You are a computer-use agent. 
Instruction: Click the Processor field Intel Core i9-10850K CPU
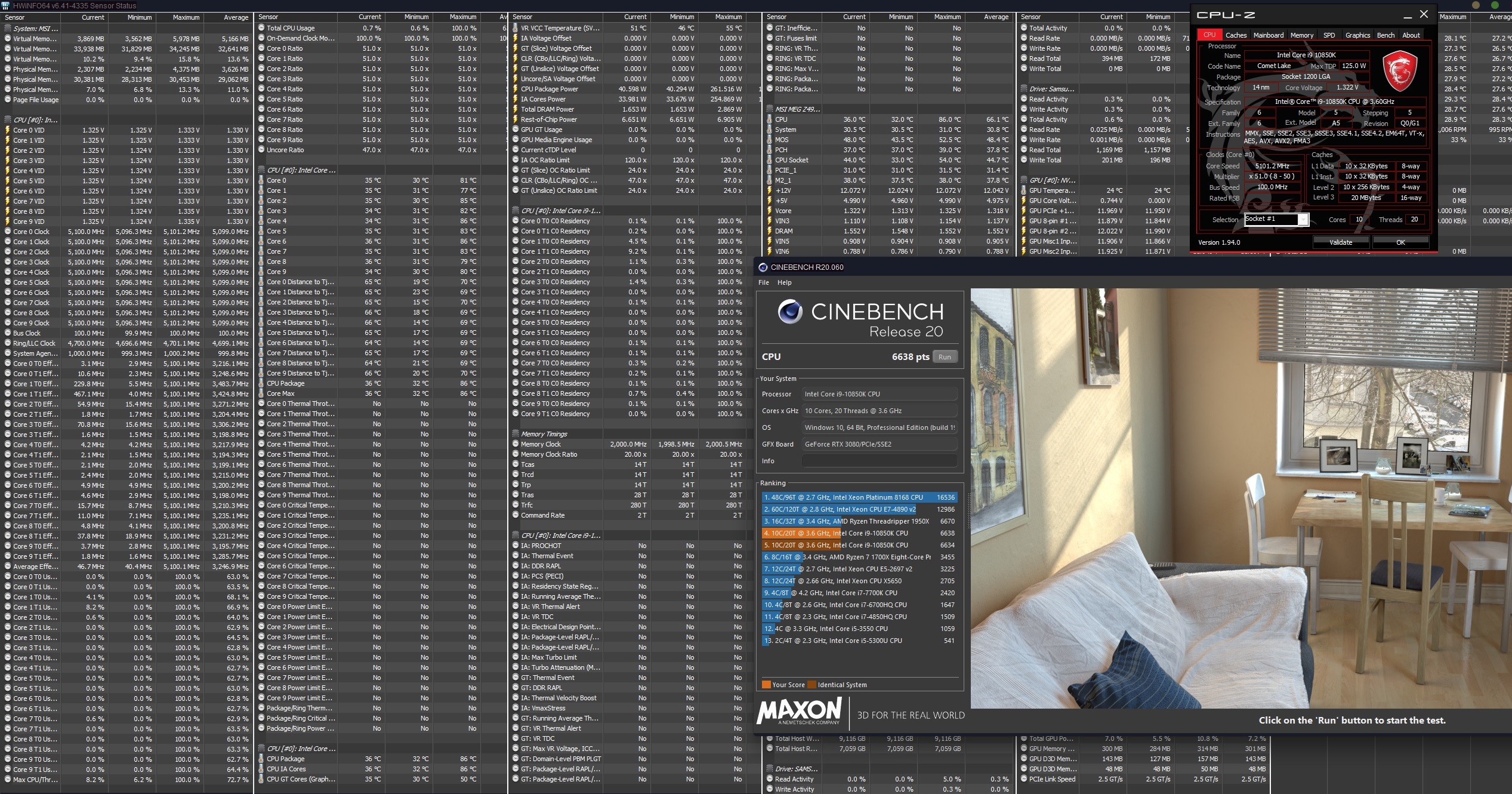[x=880, y=394]
